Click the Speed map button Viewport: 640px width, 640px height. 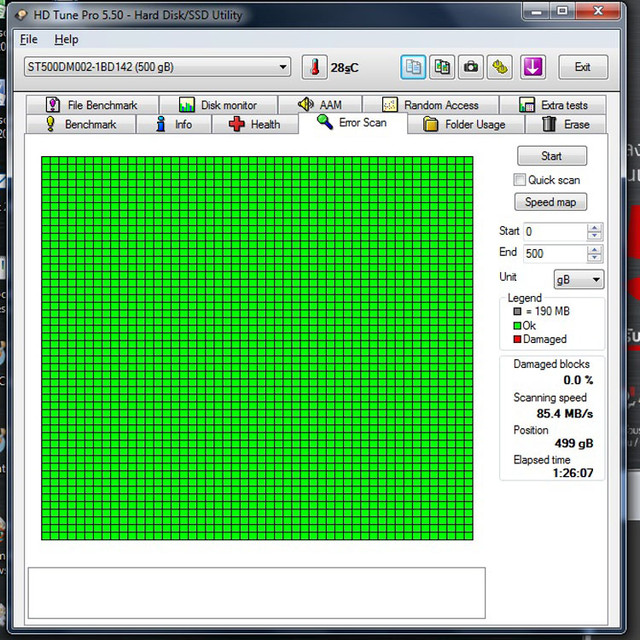(550, 202)
